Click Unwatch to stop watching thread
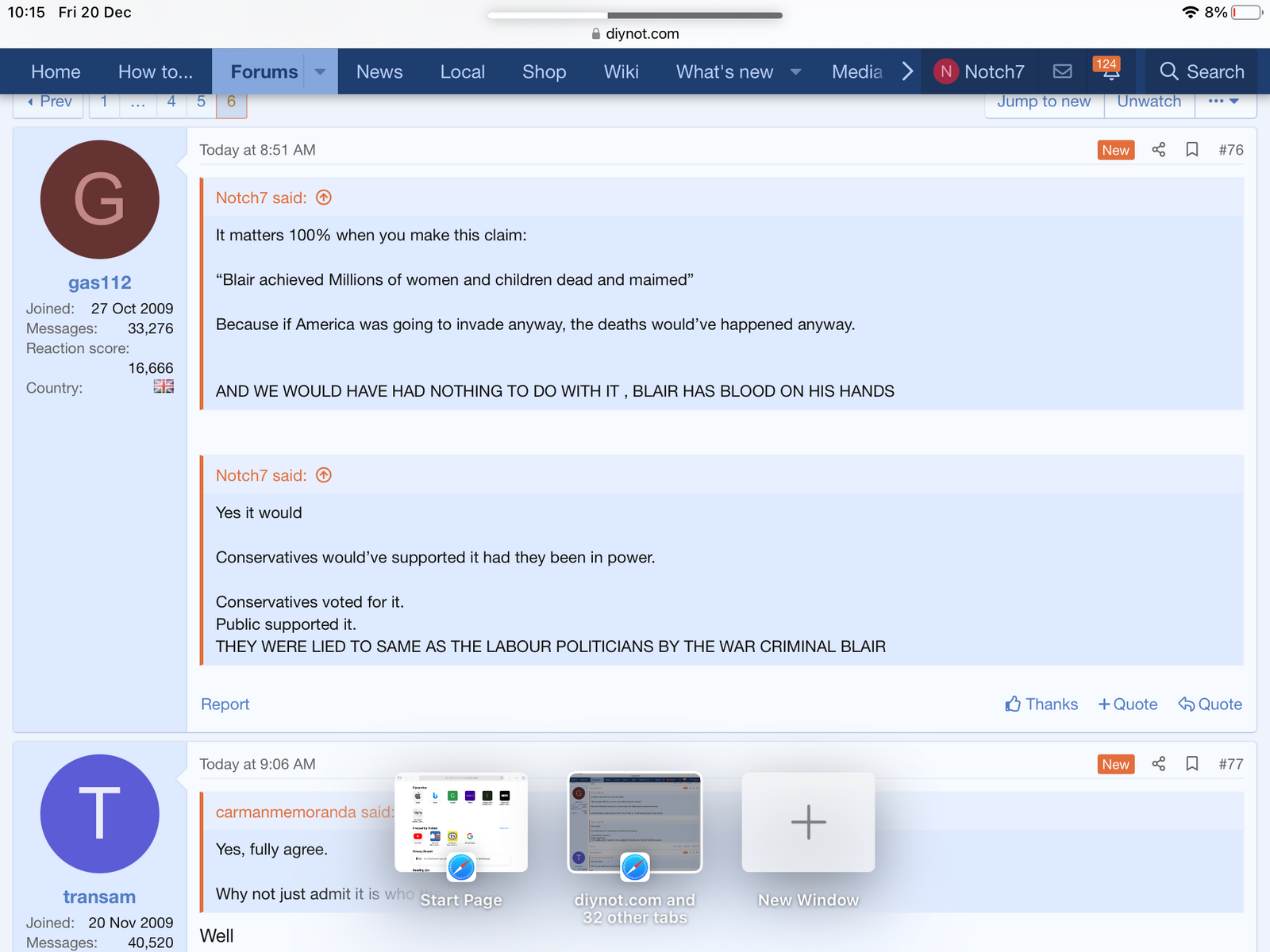 click(1149, 102)
